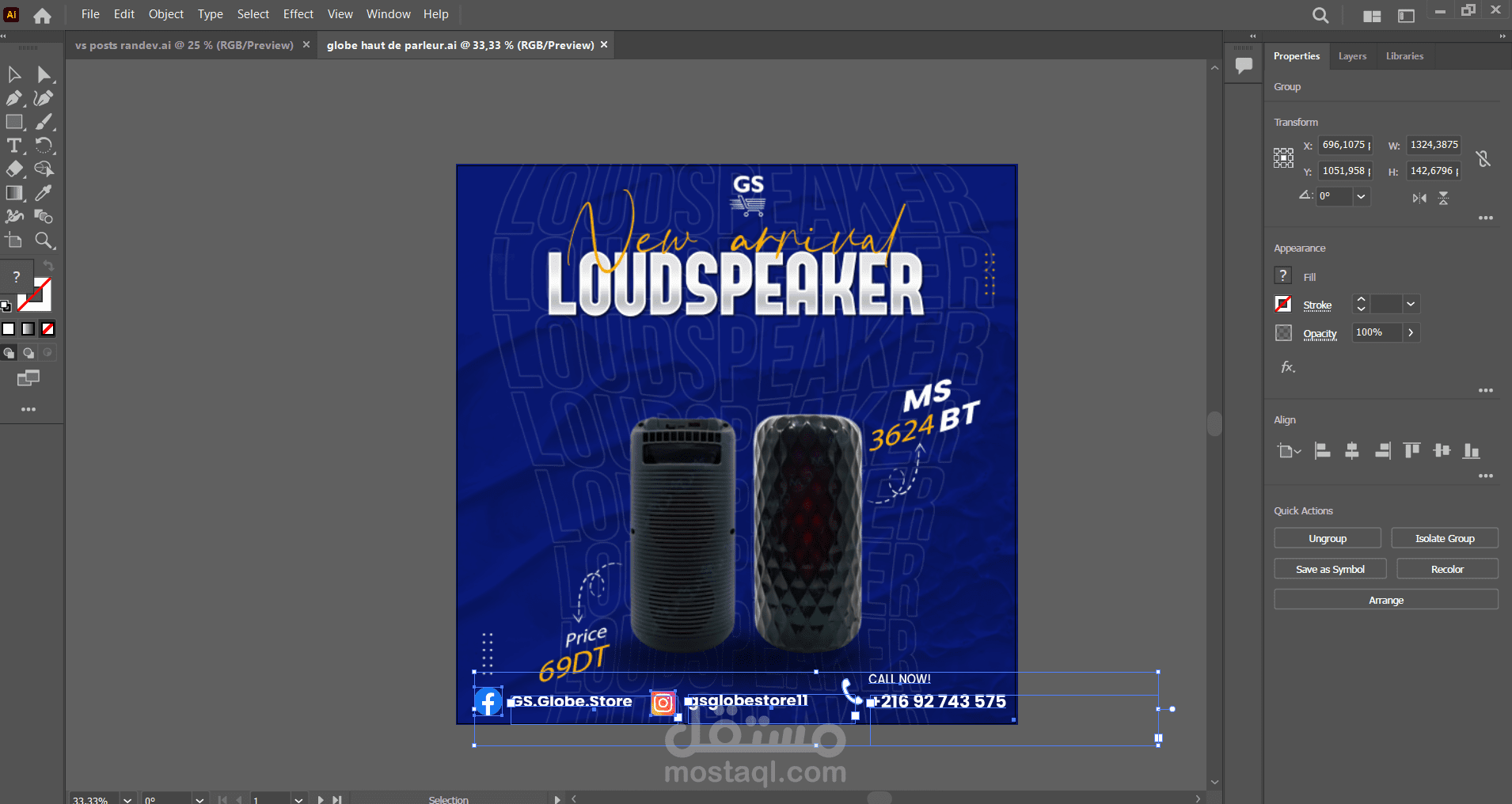
Task: Open Edit Toolbar three dots
Action: tap(28, 409)
